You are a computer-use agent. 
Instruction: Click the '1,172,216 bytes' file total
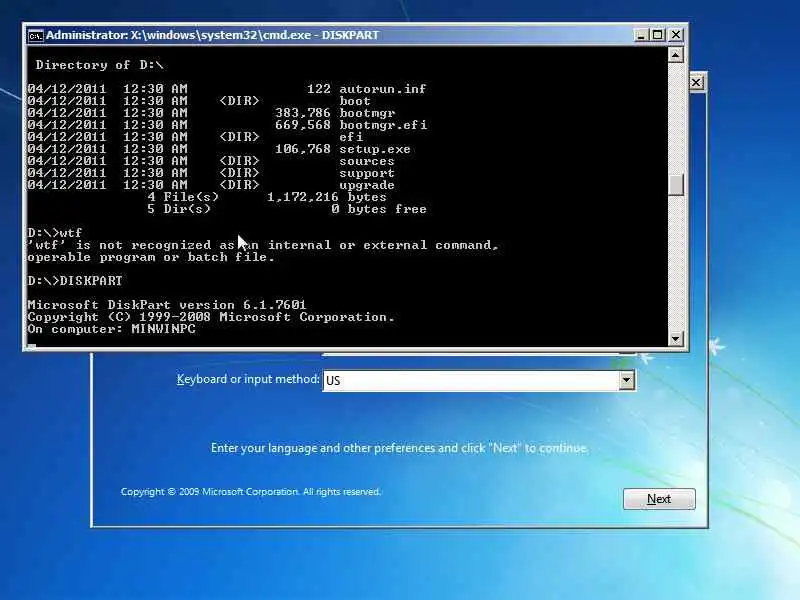click(x=327, y=197)
